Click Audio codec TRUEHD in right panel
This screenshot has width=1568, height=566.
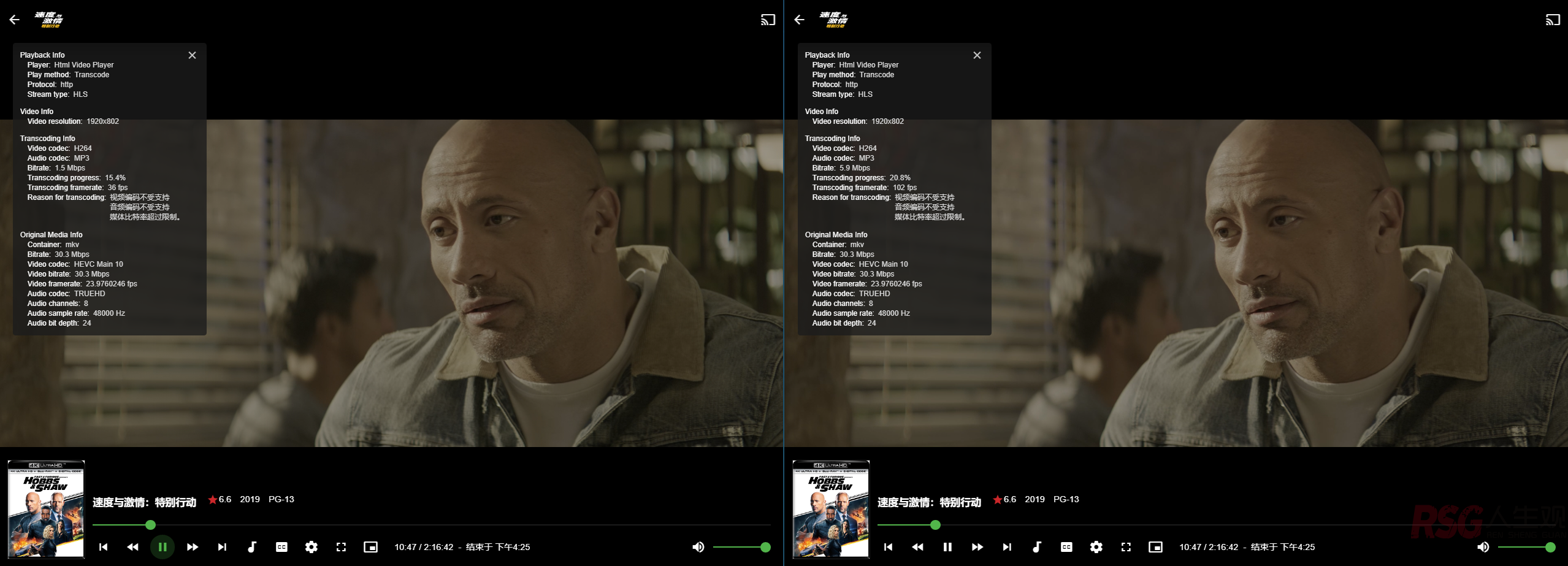pos(851,294)
